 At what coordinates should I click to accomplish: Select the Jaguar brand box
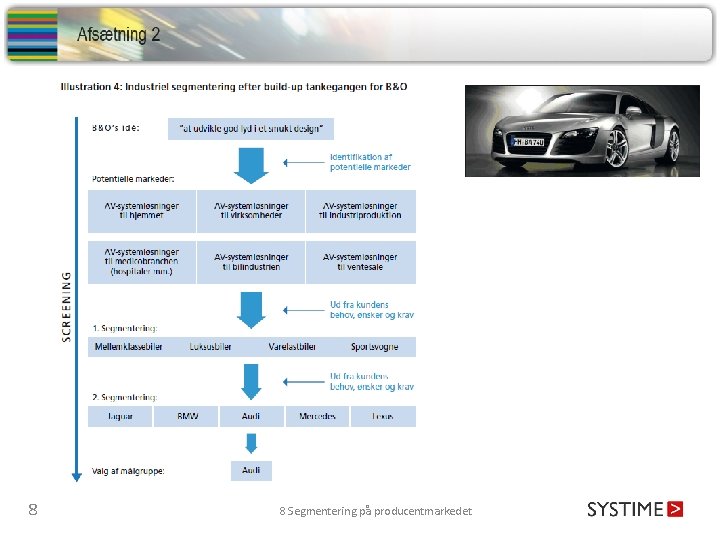tap(120, 416)
